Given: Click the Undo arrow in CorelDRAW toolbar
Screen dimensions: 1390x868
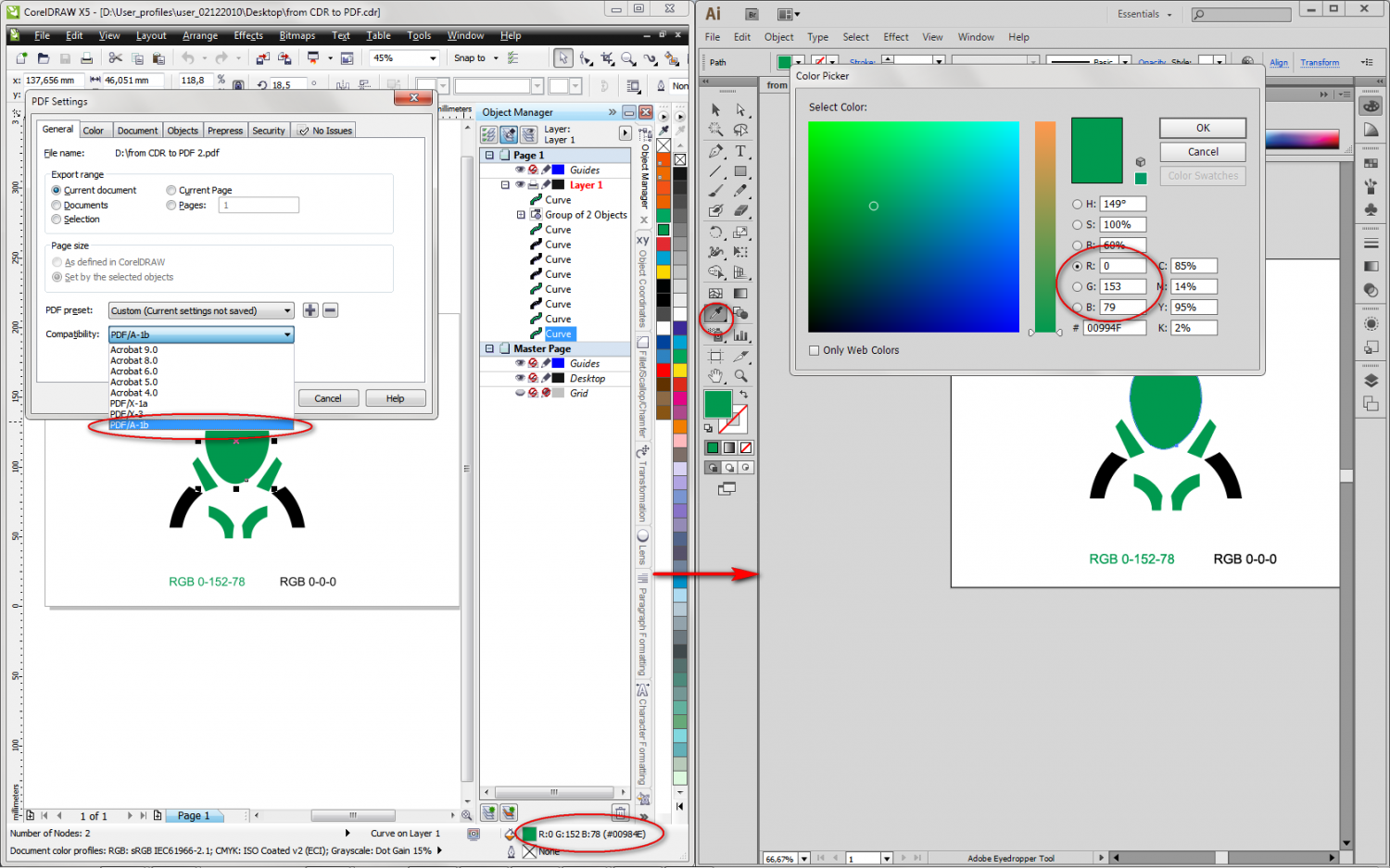Looking at the screenshot, I should 188,58.
